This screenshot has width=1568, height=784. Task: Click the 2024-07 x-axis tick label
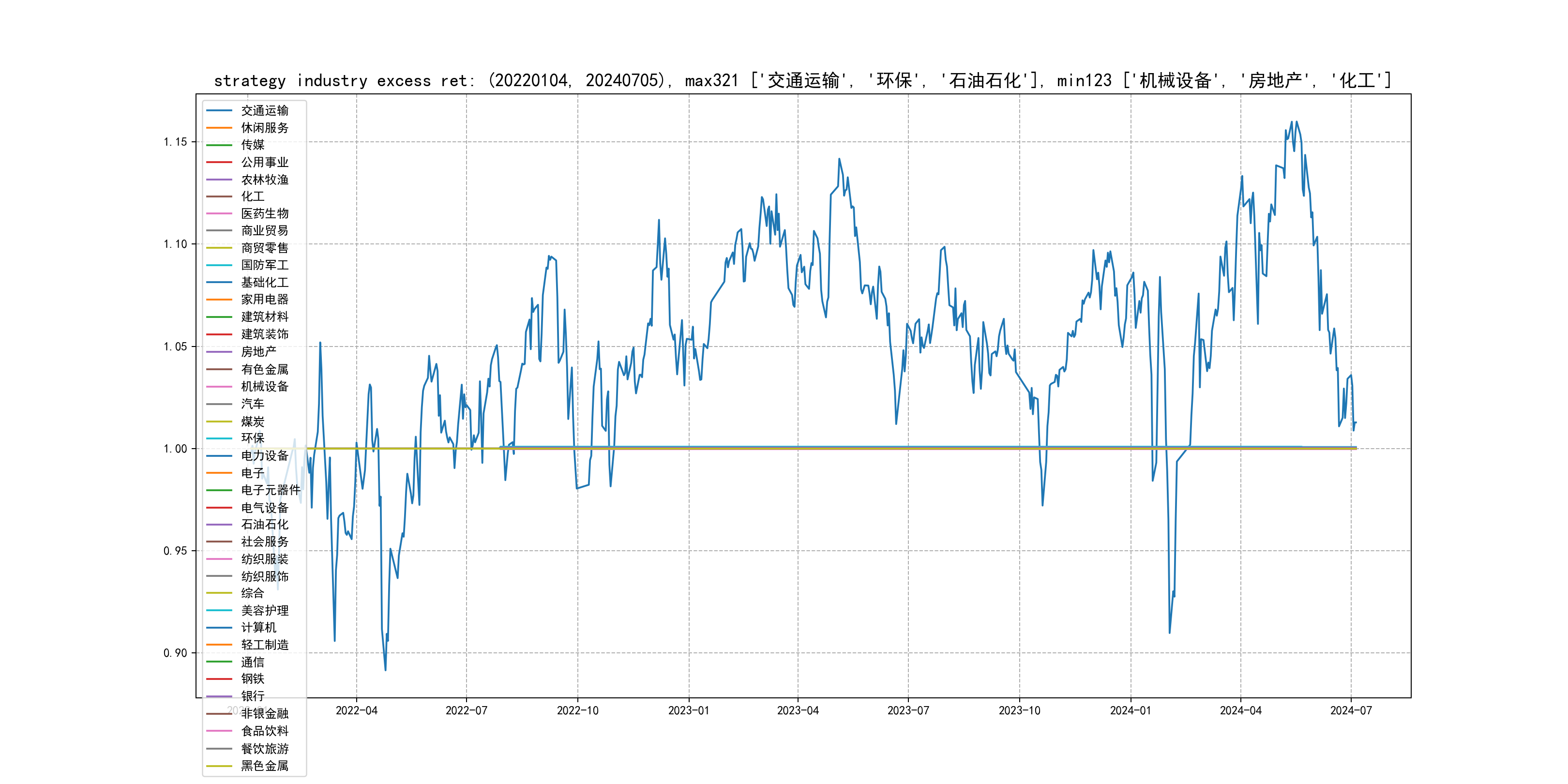tap(1351, 710)
